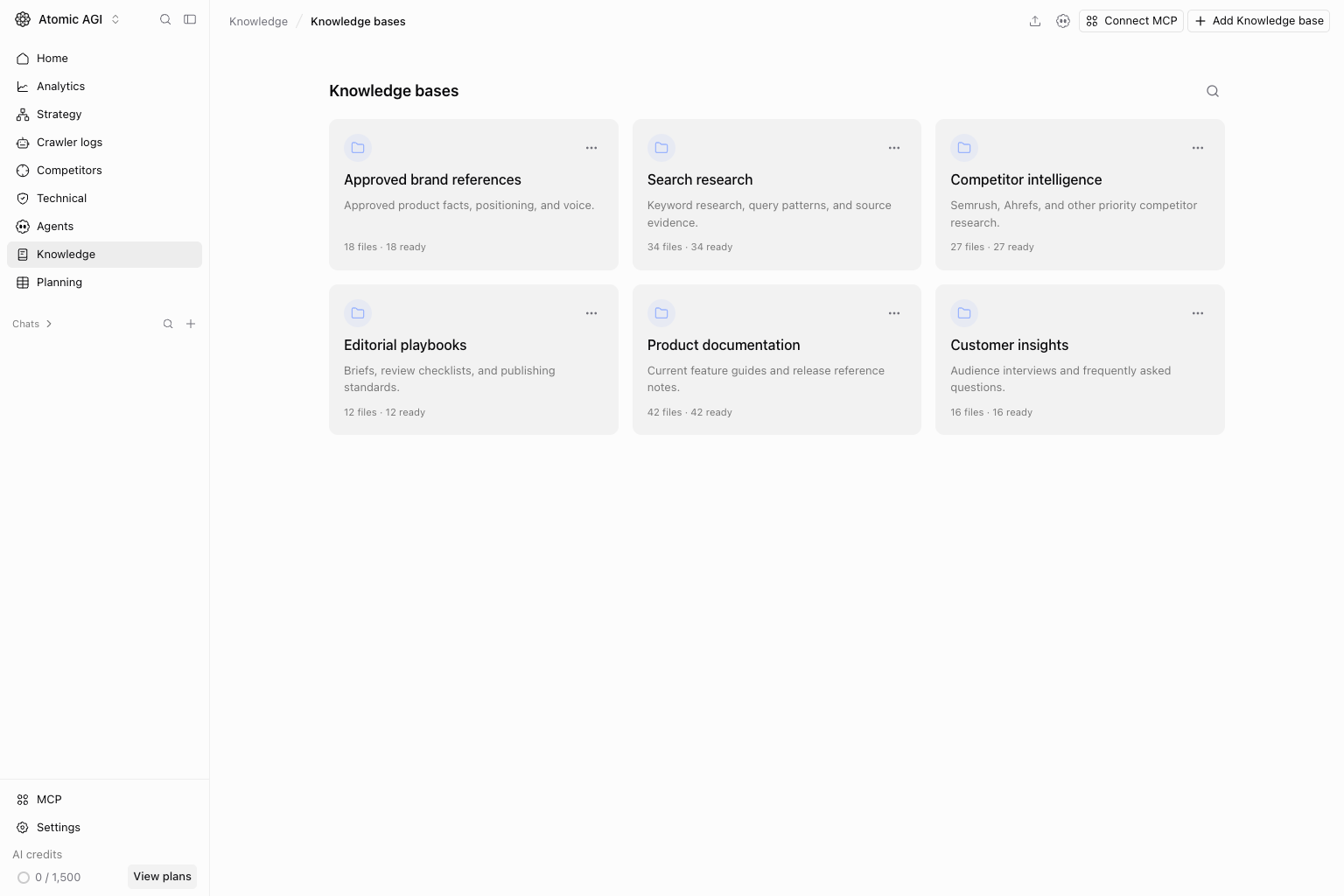Click the Approved brand references folder icon
The height and width of the screenshot is (896, 1344).
coord(358,148)
